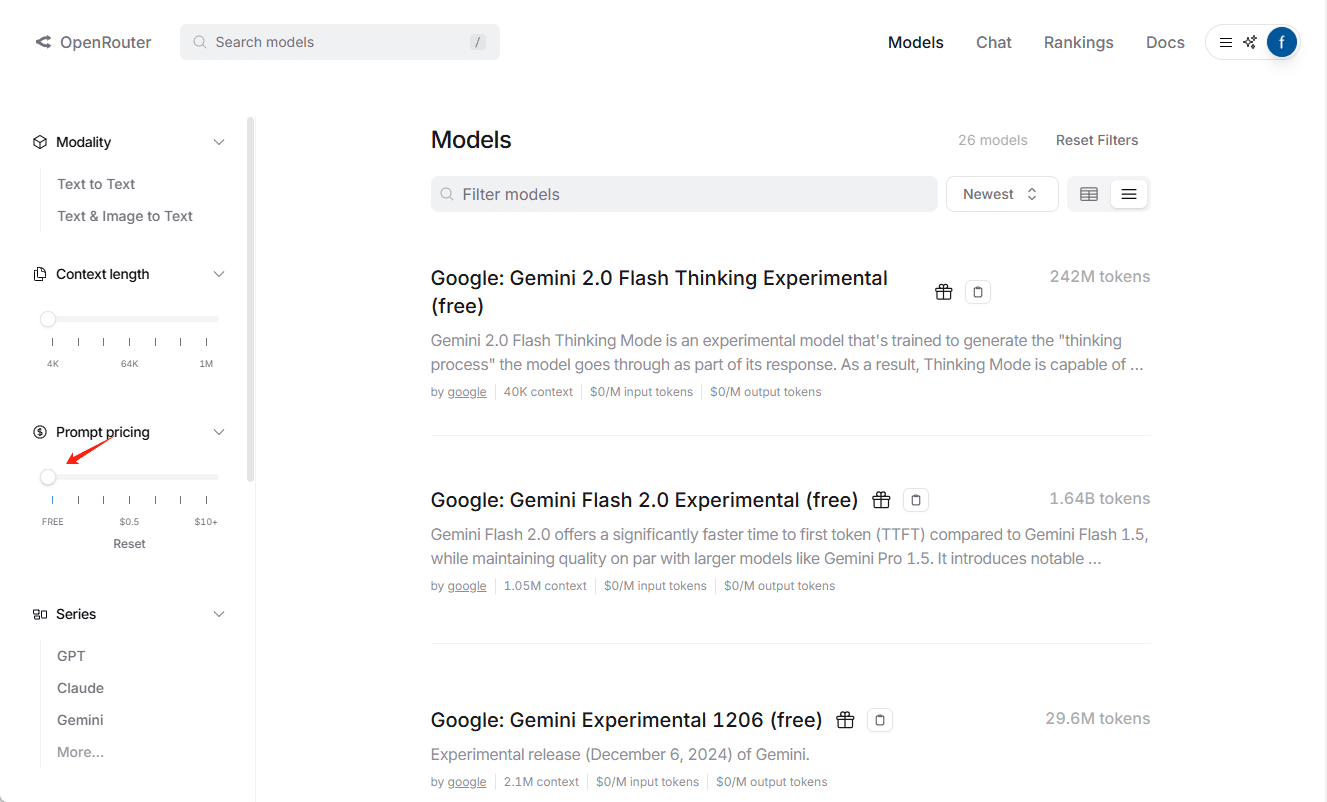Open google link under Gemini 2.0 Flash Thinking
Image resolution: width=1327 pixels, height=802 pixels.
pyautogui.click(x=467, y=392)
